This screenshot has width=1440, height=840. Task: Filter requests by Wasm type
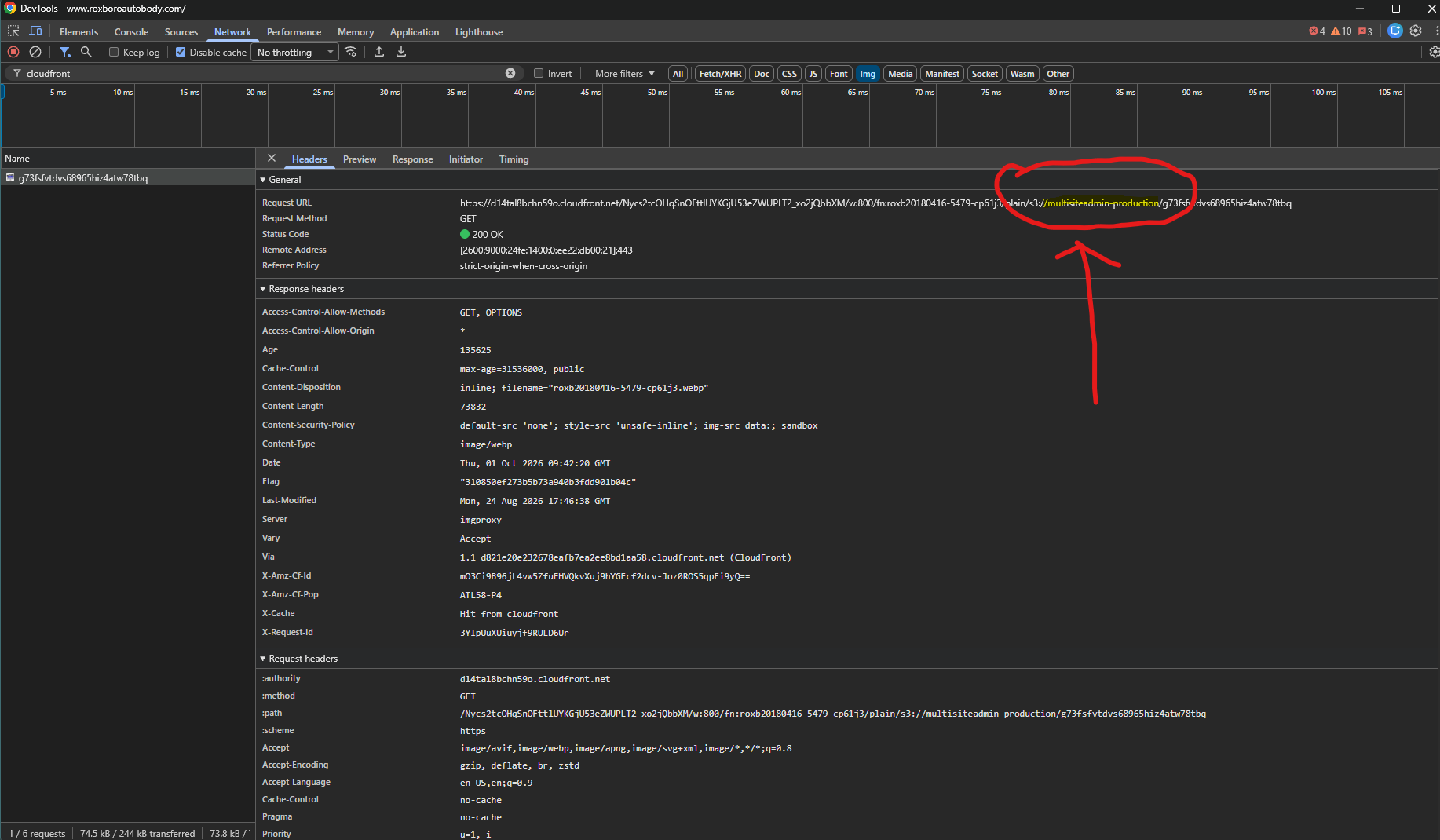pyautogui.click(x=1022, y=74)
